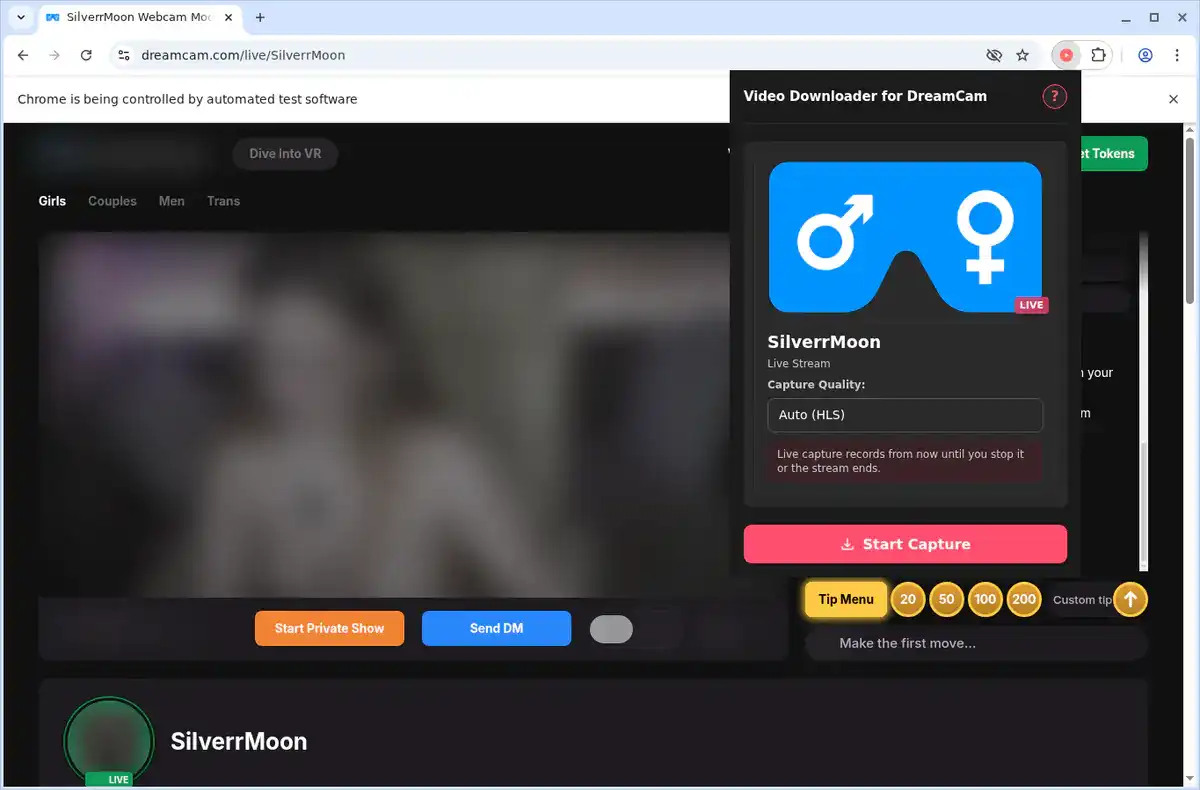Close the SilverrMoon Webcam tab
The image size is (1200, 790).
(227, 18)
